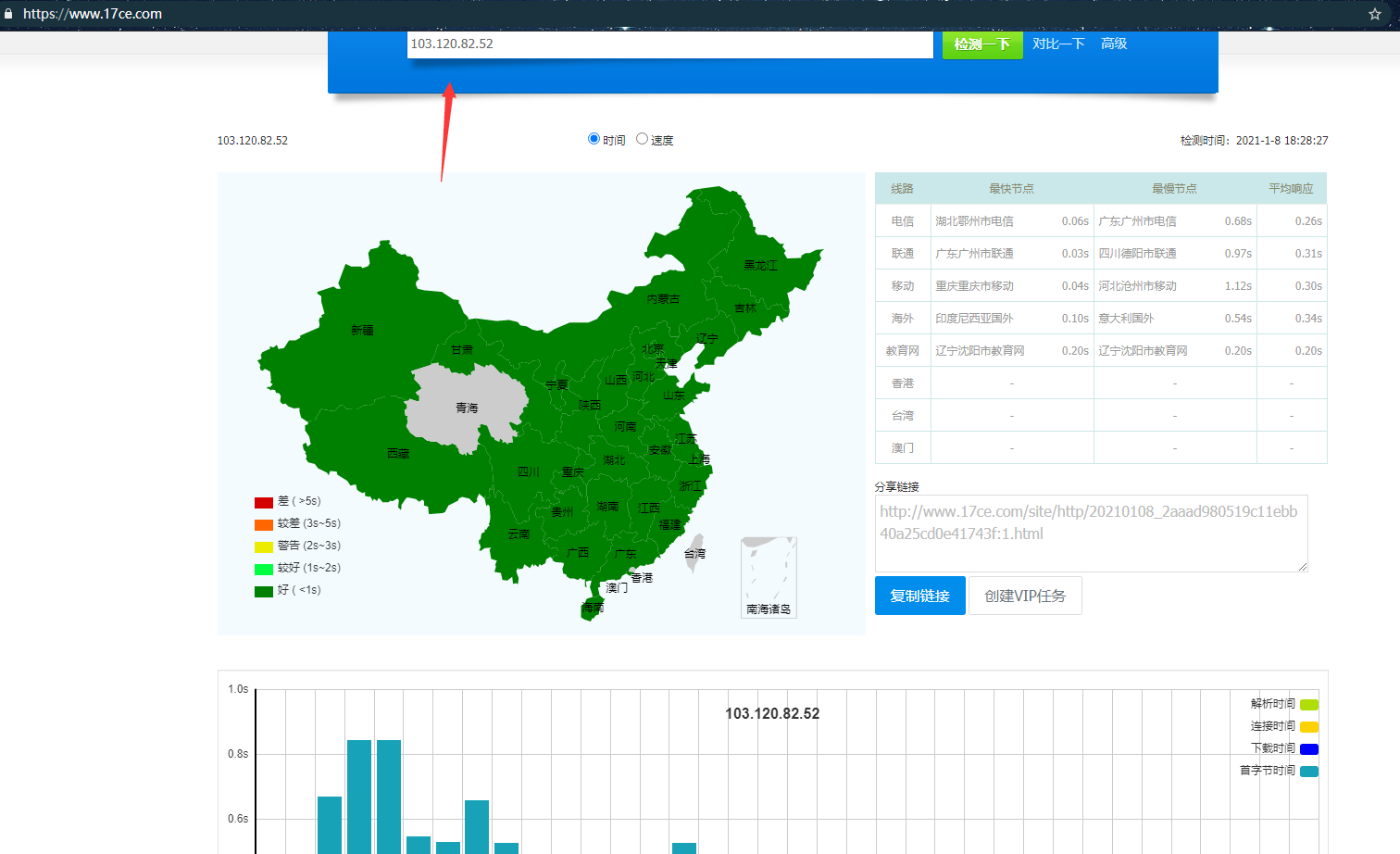Viewport: 1400px width, 854px height.
Task: Click the share link text area
Action: click(x=1091, y=533)
